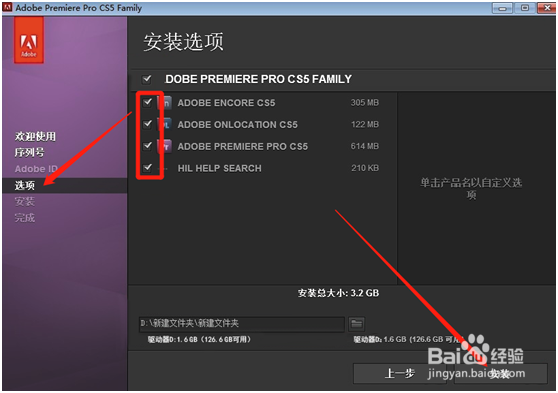Viewport: 558px width, 393px height.
Task: Click the 122 MB size value
Action: (365, 124)
